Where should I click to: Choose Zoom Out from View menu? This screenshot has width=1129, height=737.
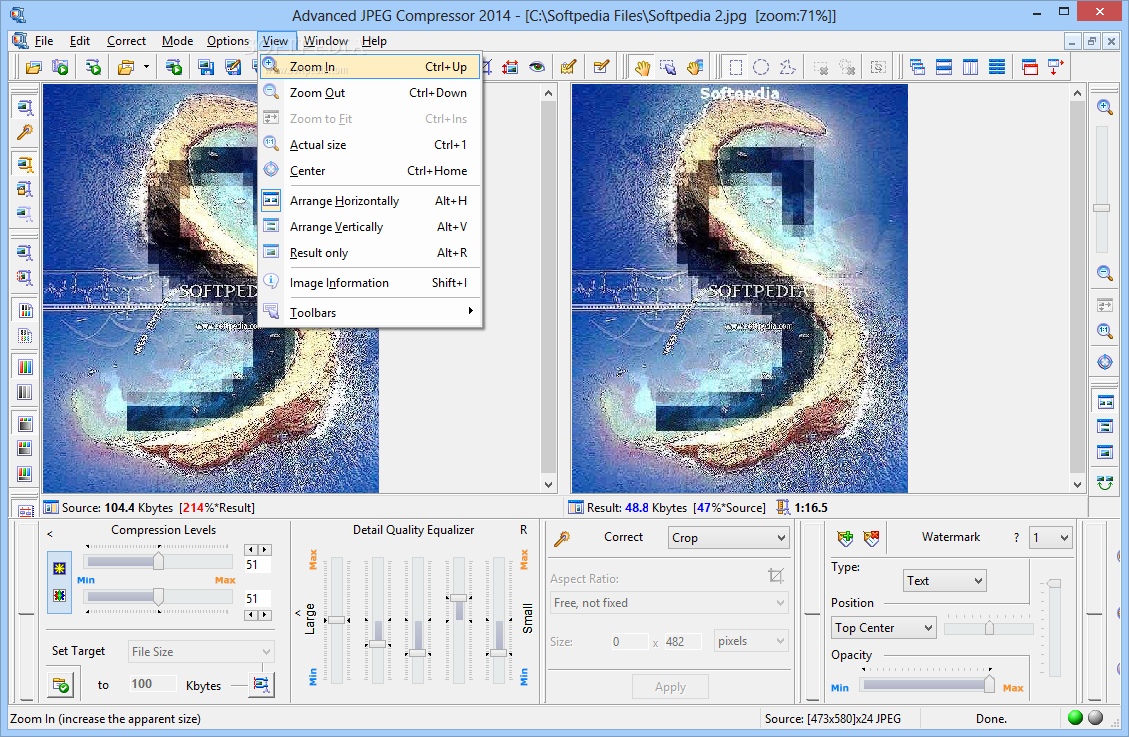coord(370,93)
